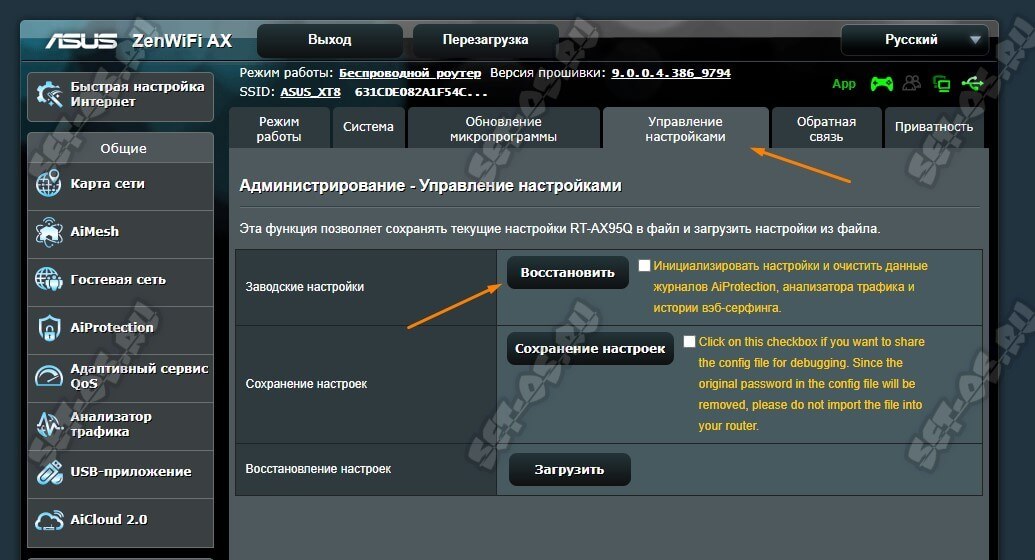Open AiProtection menu label

(112, 328)
